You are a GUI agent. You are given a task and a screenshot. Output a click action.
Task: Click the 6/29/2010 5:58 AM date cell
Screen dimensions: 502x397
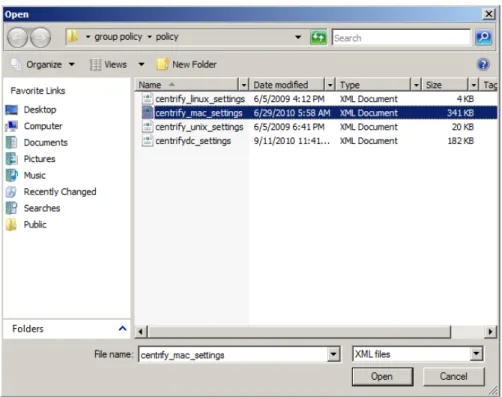point(292,113)
